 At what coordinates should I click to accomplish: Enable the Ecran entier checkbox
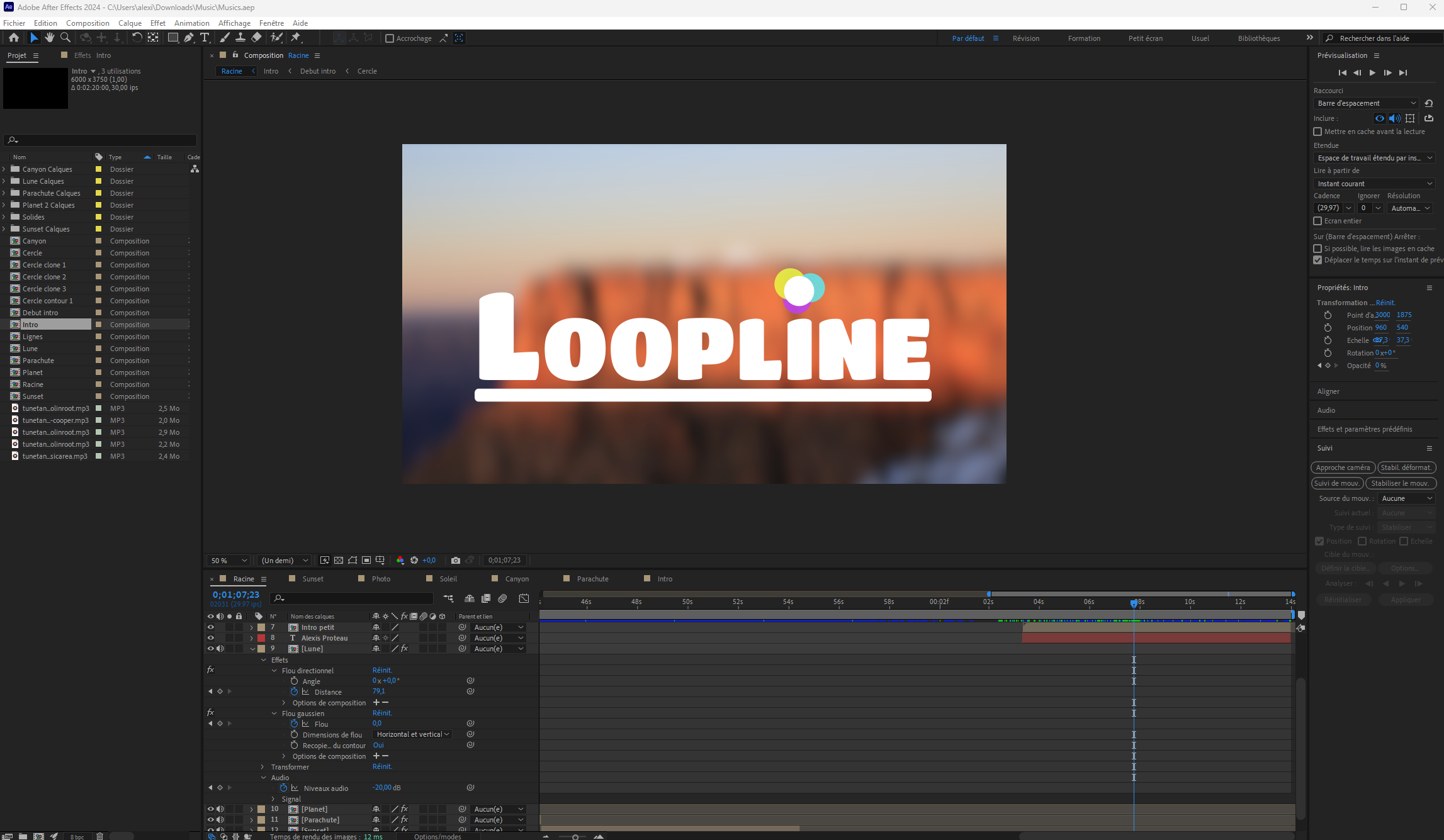click(x=1318, y=221)
